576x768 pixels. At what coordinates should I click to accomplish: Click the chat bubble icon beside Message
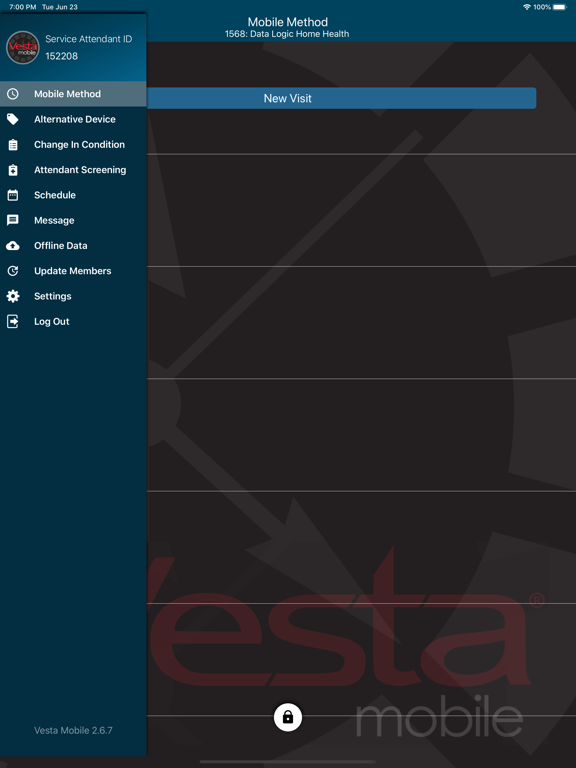click(13, 220)
